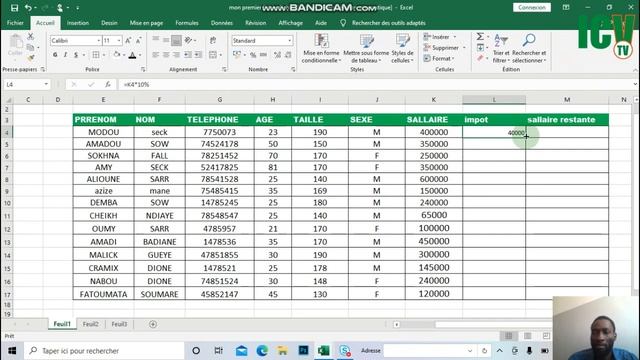
Task: Click the Cut scissors icon
Action: coord(31,37)
